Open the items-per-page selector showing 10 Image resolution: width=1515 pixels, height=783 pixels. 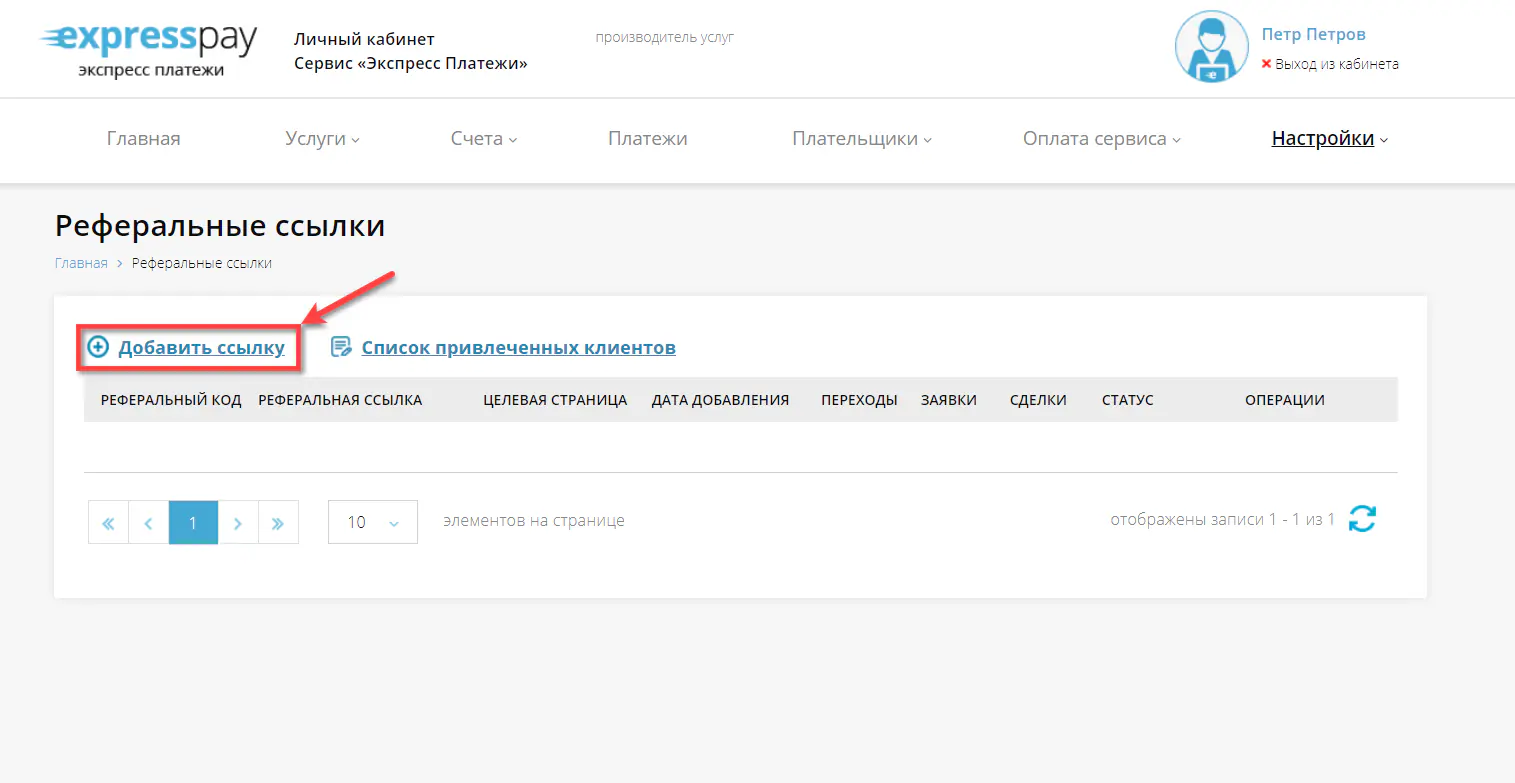pos(372,521)
